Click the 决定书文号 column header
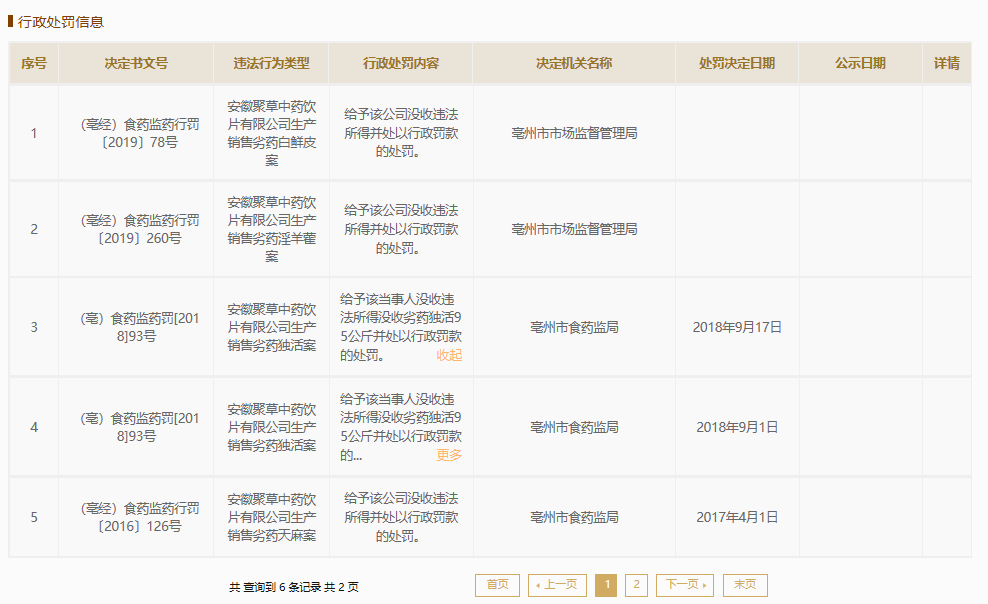This screenshot has width=988, height=604. (x=136, y=63)
